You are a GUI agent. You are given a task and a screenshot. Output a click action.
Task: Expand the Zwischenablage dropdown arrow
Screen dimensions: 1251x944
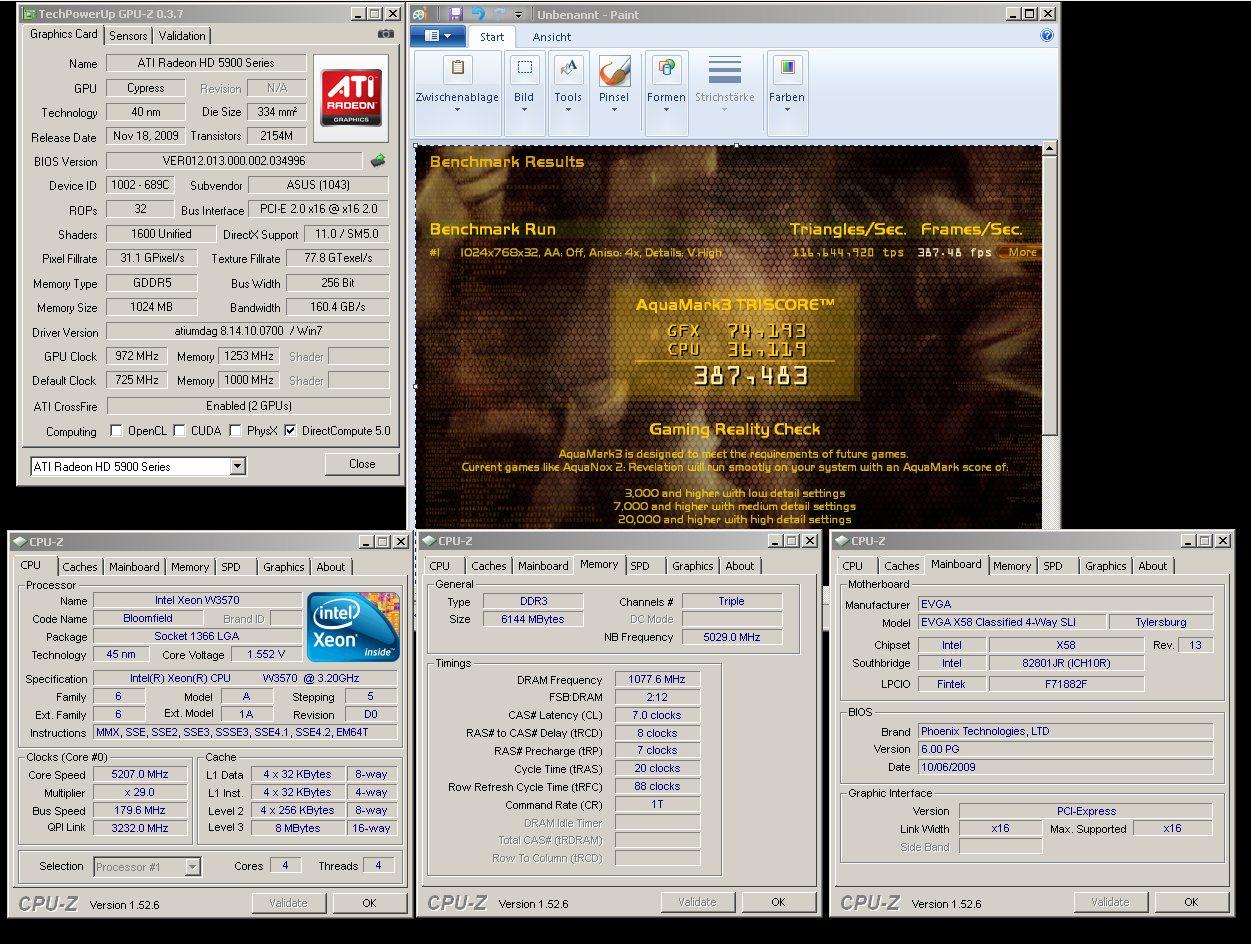click(x=458, y=109)
